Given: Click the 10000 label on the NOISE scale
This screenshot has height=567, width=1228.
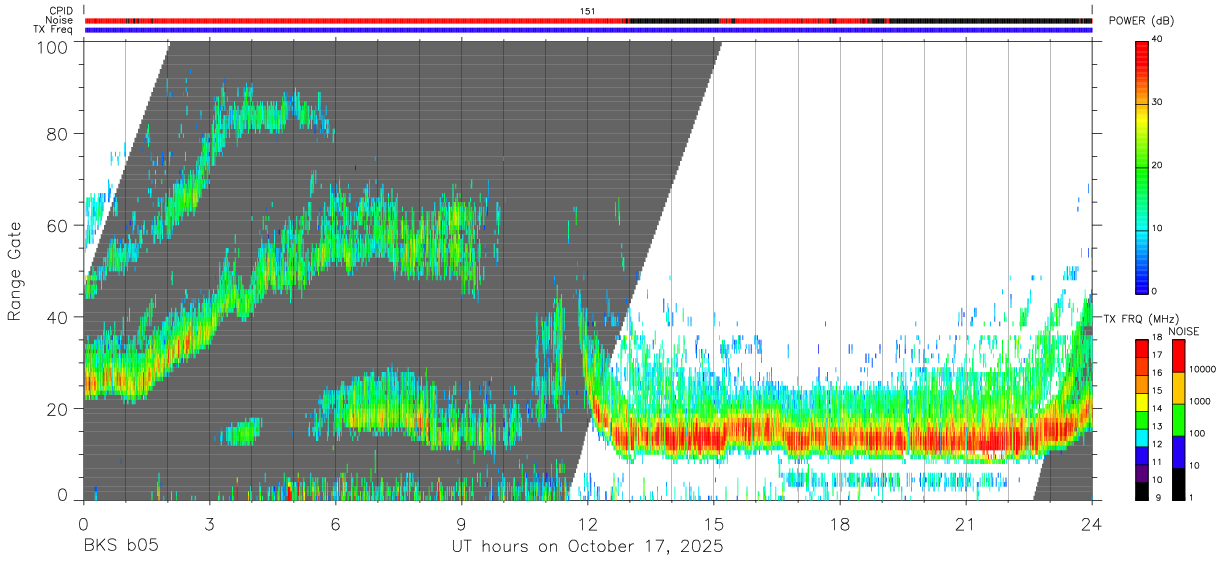Looking at the screenshot, I should coord(1203,369).
